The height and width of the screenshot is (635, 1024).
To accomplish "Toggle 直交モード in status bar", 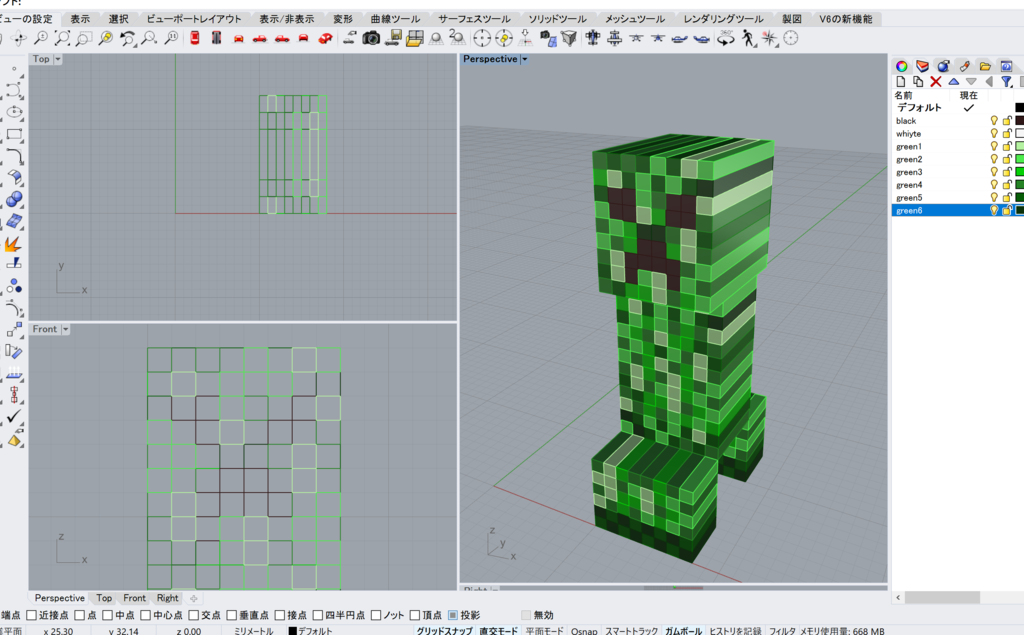I will [498, 631].
